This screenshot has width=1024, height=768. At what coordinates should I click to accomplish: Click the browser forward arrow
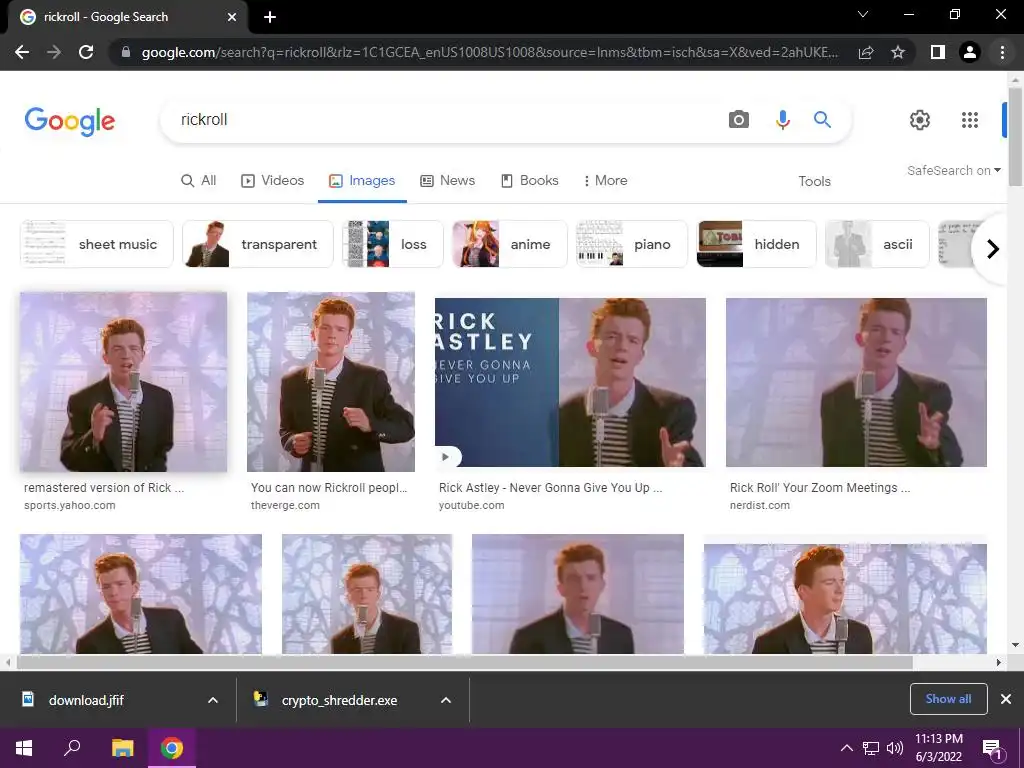pos(54,52)
